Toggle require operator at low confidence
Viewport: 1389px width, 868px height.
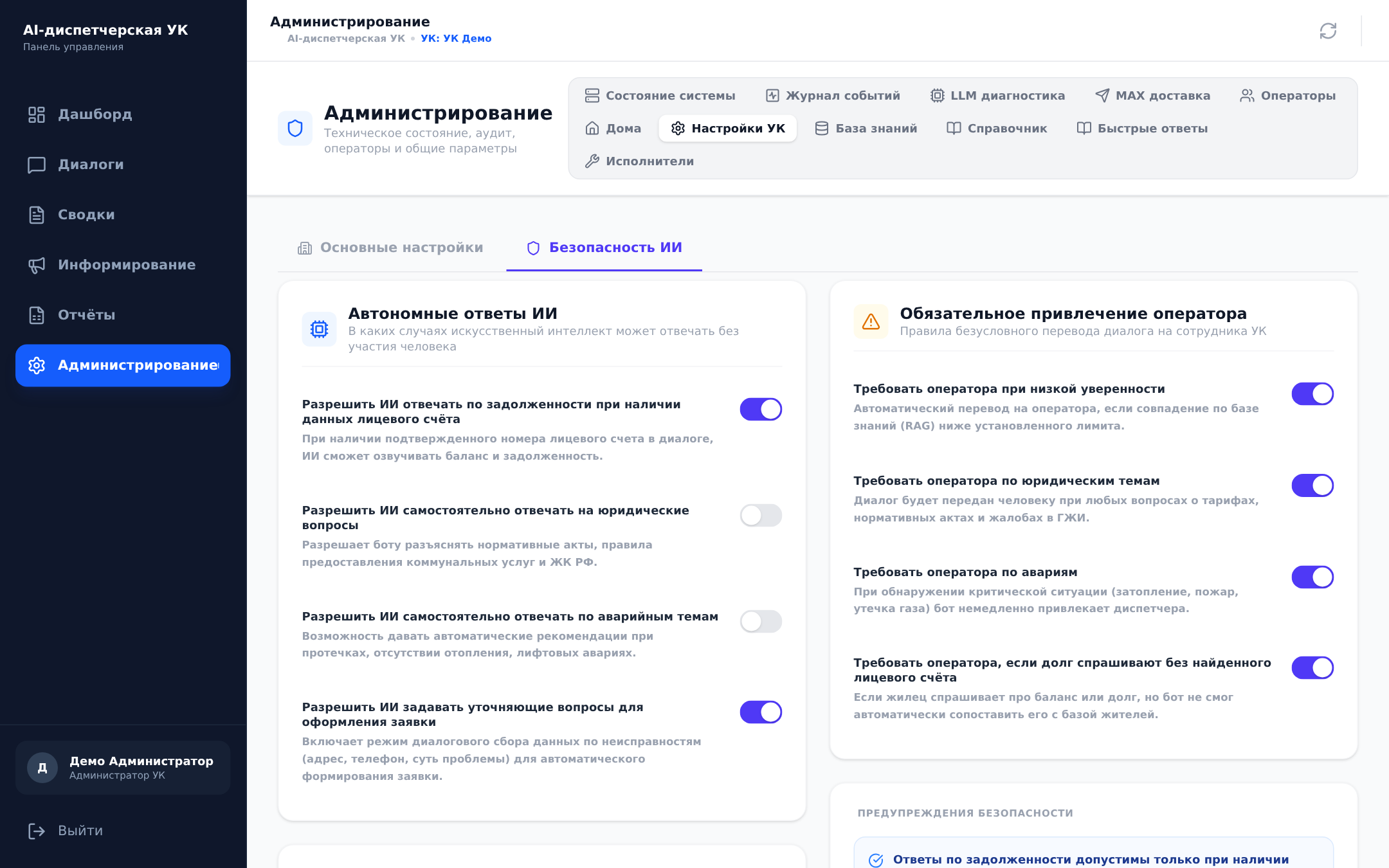click(x=1312, y=394)
